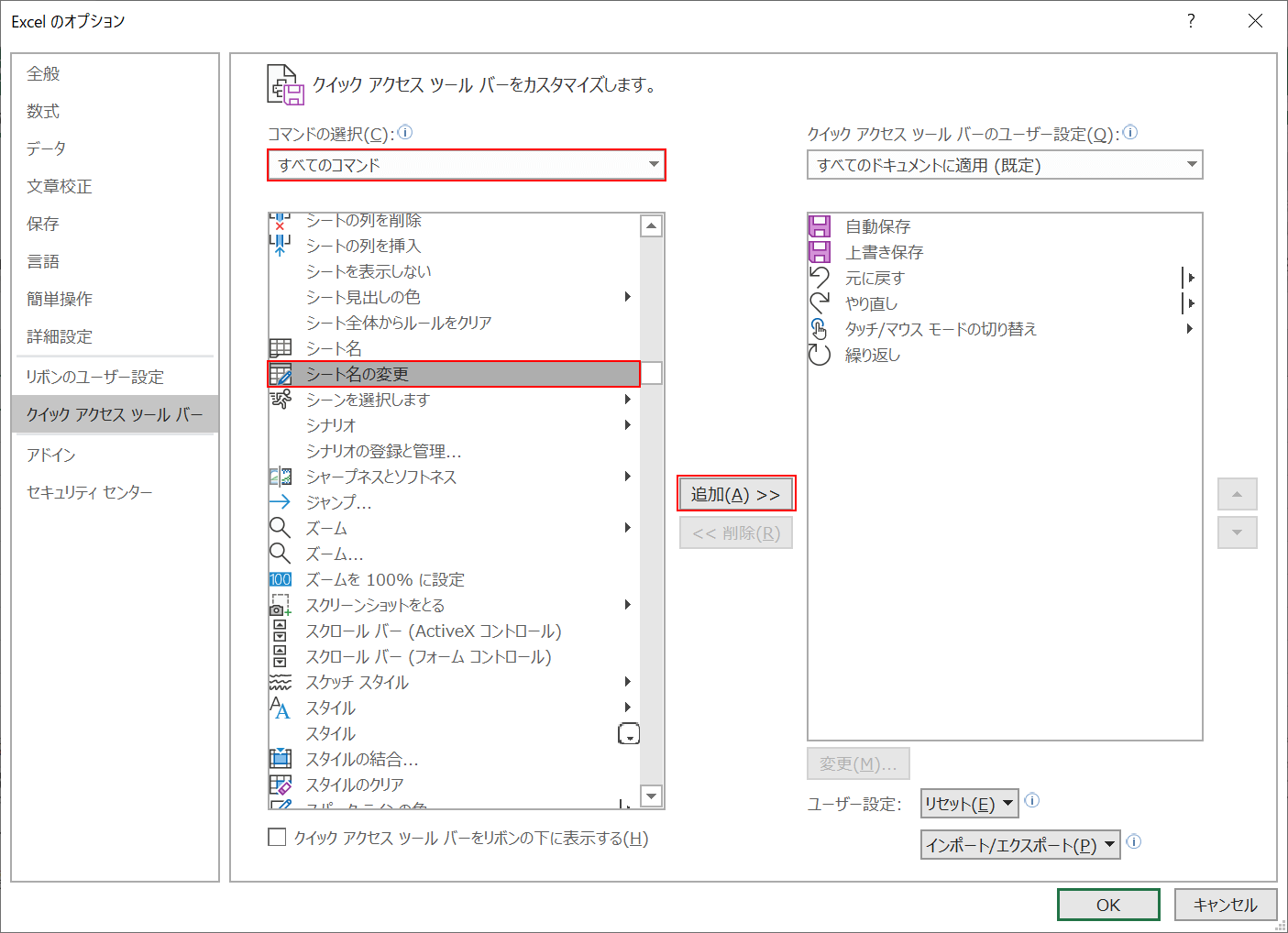Click the 繰り返し repeat icon
The height and width of the screenshot is (933, 1288).
(x=820, y=355)
